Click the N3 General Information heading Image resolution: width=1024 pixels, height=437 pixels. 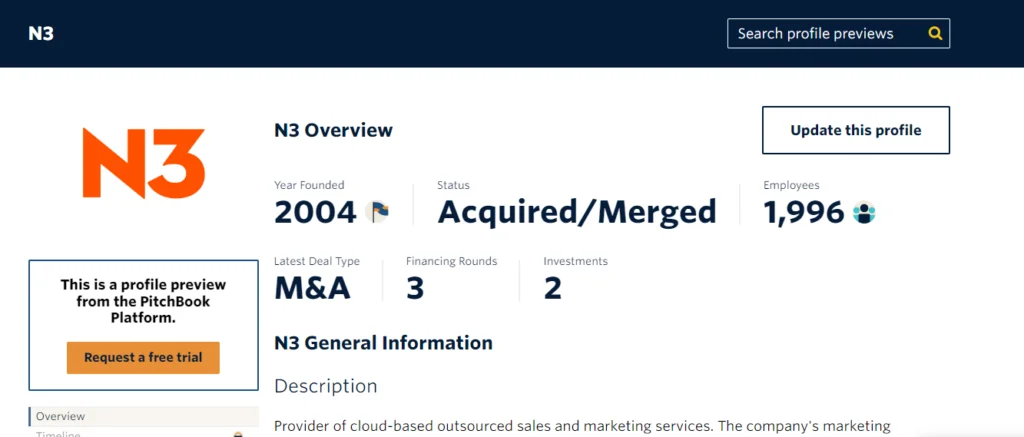click(x=383, y=342)
